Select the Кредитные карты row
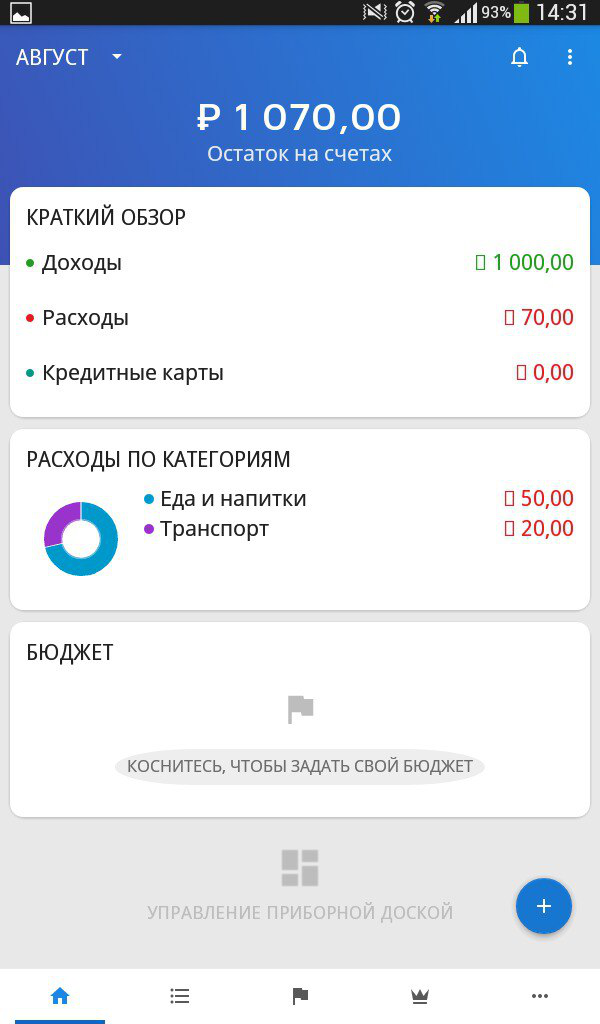The height and width of the screenshot is (1024, 600). click(x=300, y=373)
